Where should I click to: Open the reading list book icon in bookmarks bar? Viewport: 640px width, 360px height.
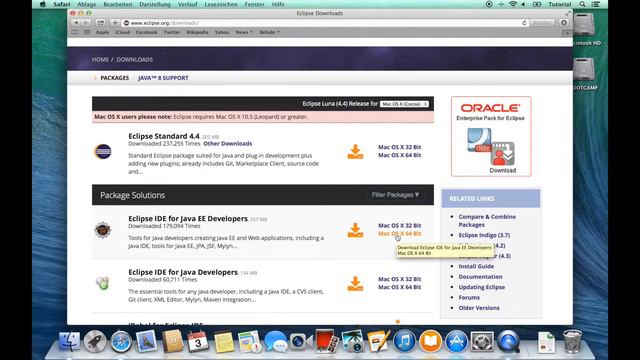click(75, 32)
